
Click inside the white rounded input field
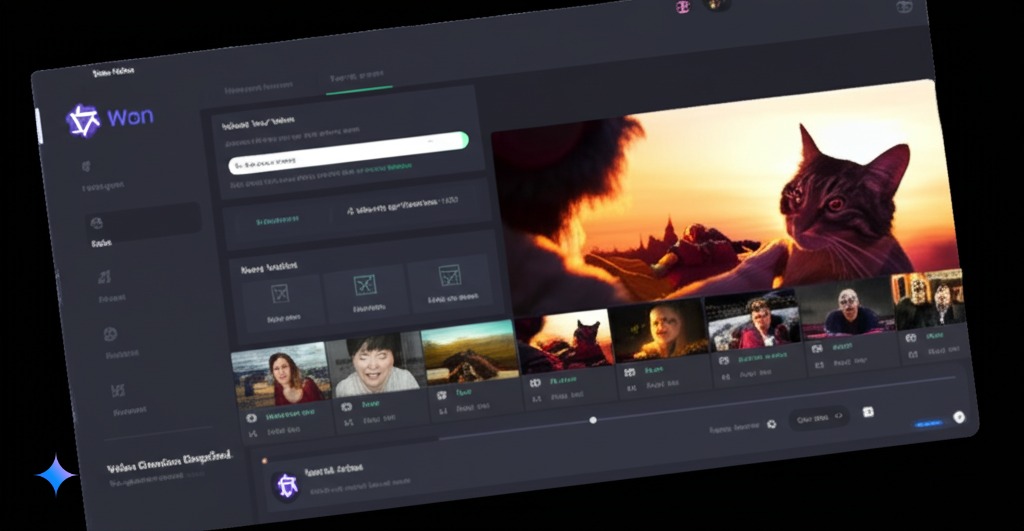point(347,152)
